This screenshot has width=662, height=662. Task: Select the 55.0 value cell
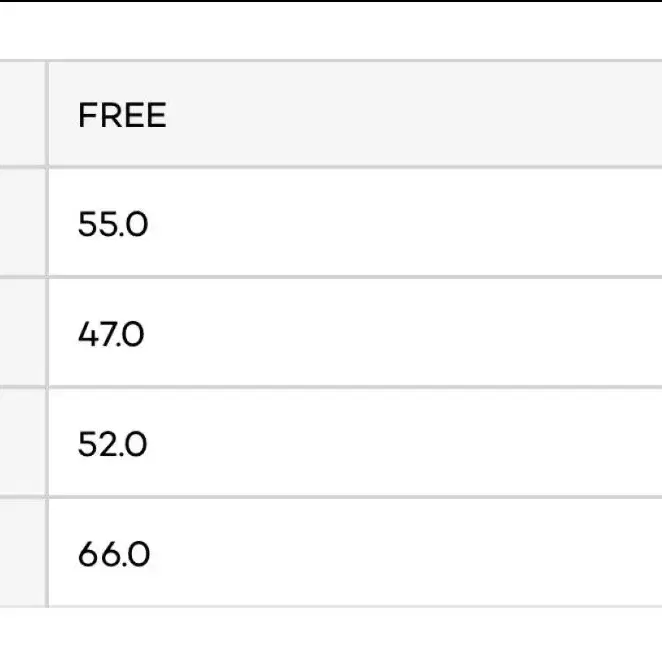tap(355, 222)
